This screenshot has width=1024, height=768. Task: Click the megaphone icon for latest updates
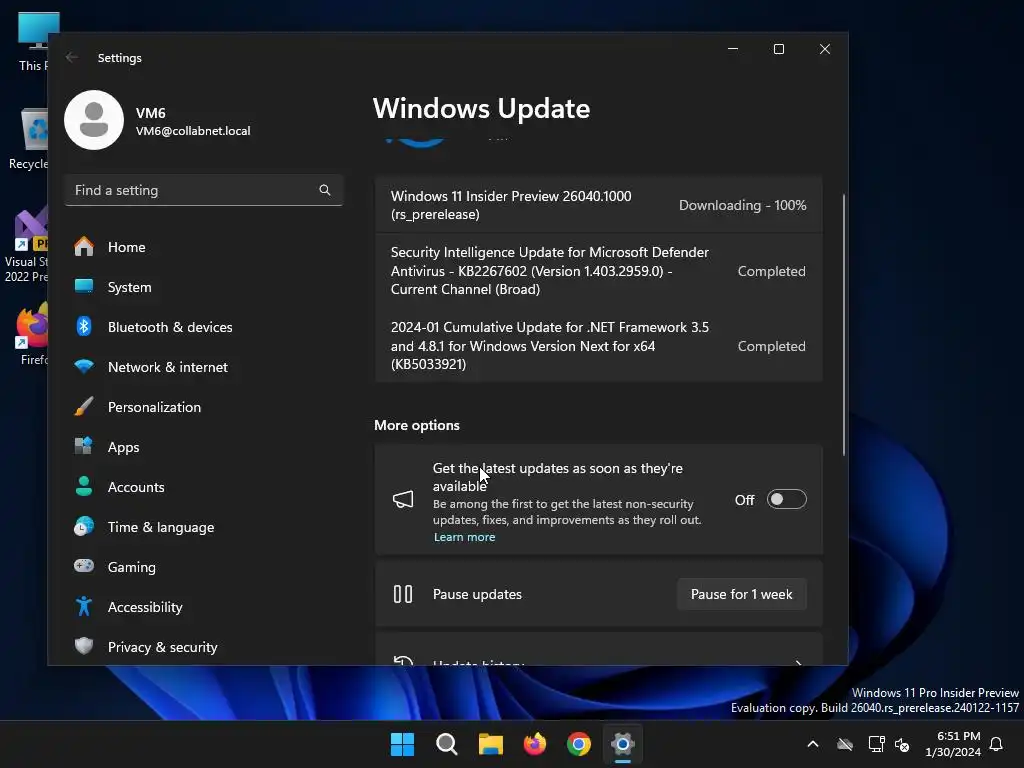coord(403,500)
